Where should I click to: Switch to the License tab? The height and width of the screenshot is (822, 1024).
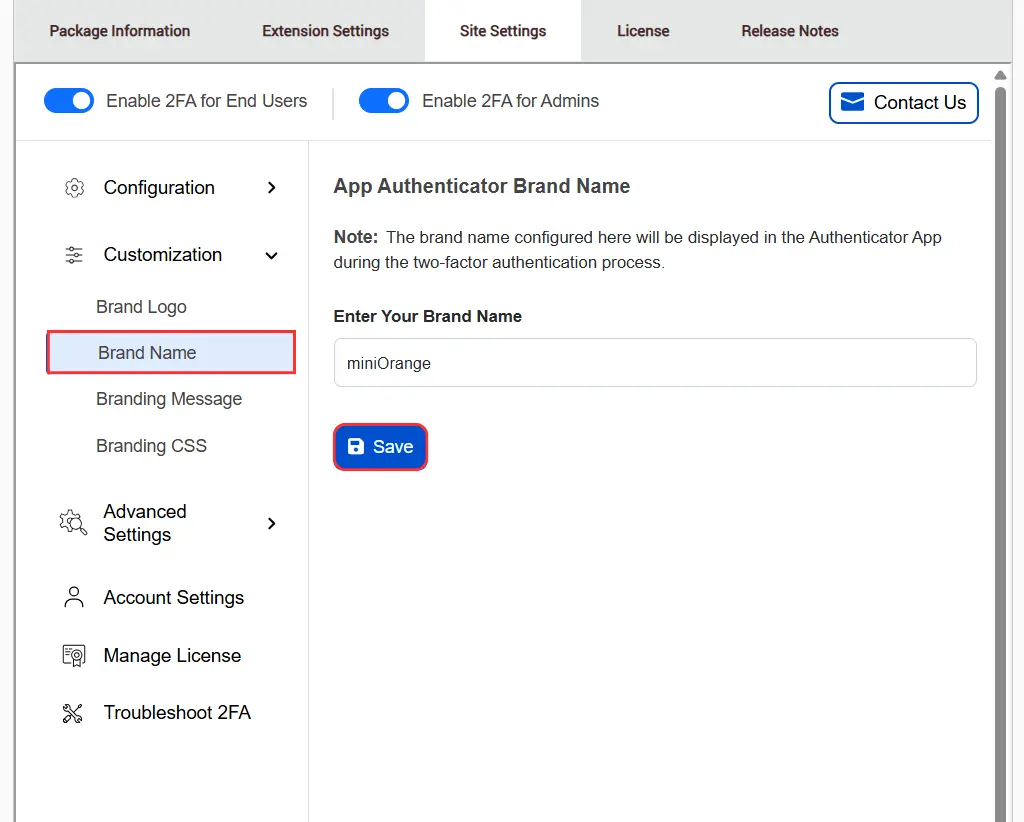(643, 30)
